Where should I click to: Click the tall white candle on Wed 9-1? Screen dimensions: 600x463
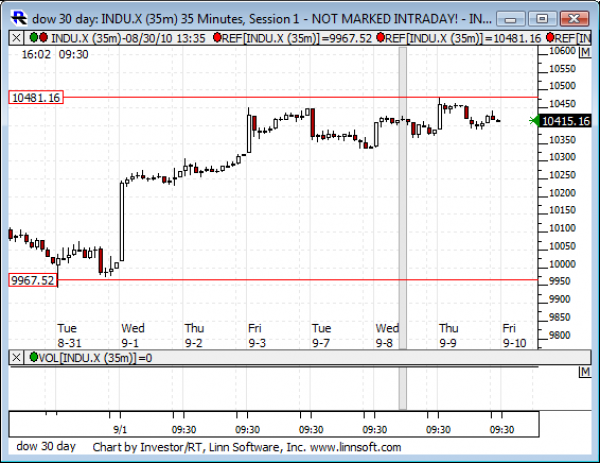(122, 222)
